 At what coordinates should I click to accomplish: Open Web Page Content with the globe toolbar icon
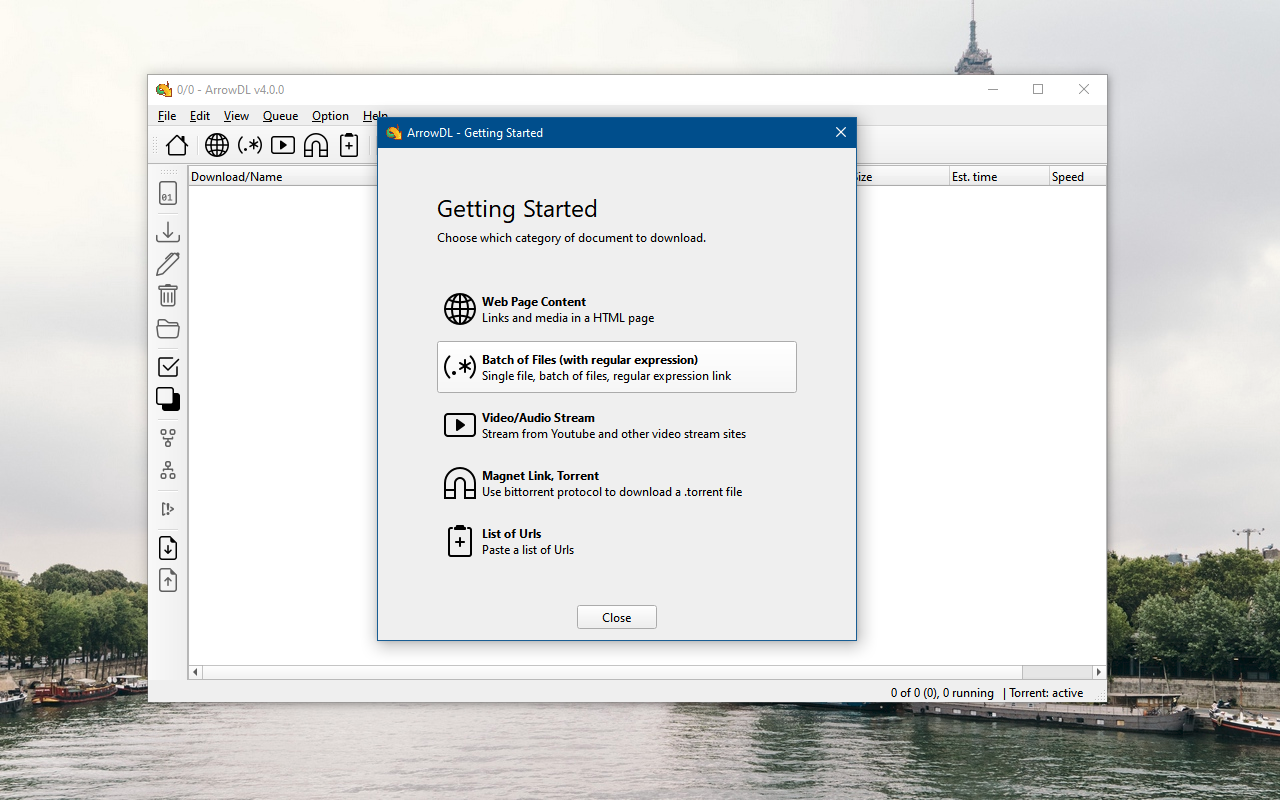click(x=216, y=145)
